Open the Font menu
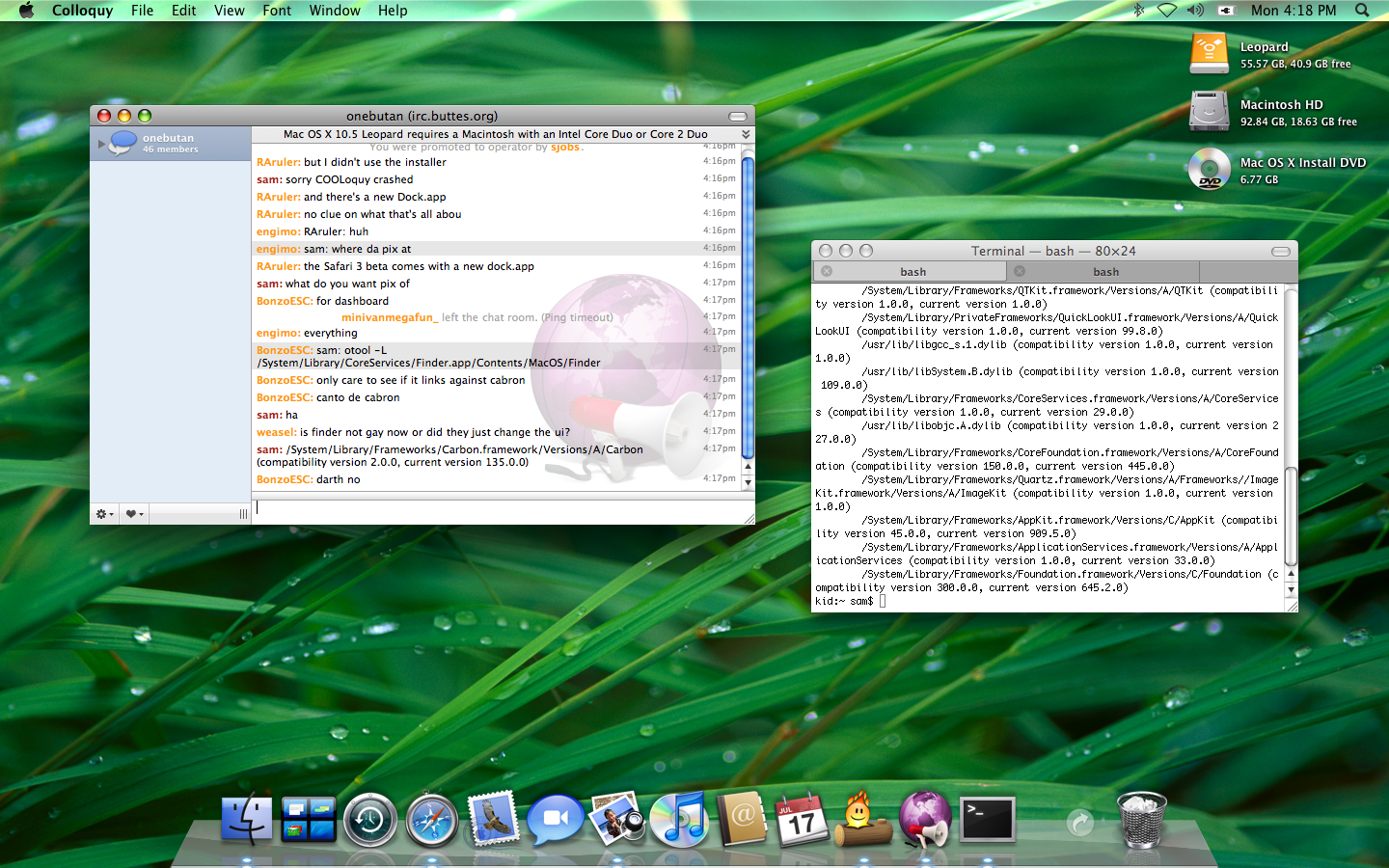The height and width of the screenshot is (868, 1389). [277, 11]
